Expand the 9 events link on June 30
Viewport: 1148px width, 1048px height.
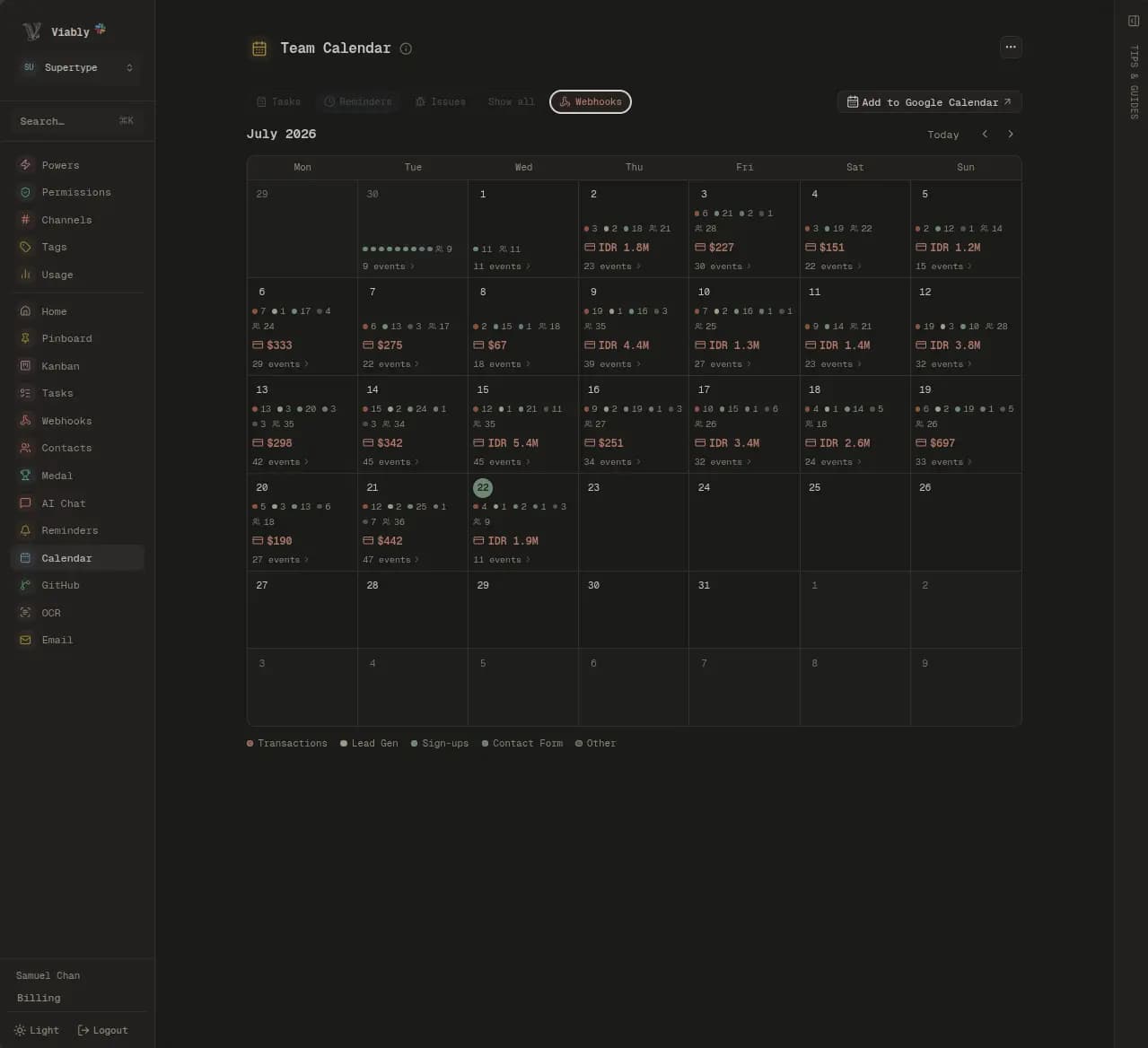(389, 266)
